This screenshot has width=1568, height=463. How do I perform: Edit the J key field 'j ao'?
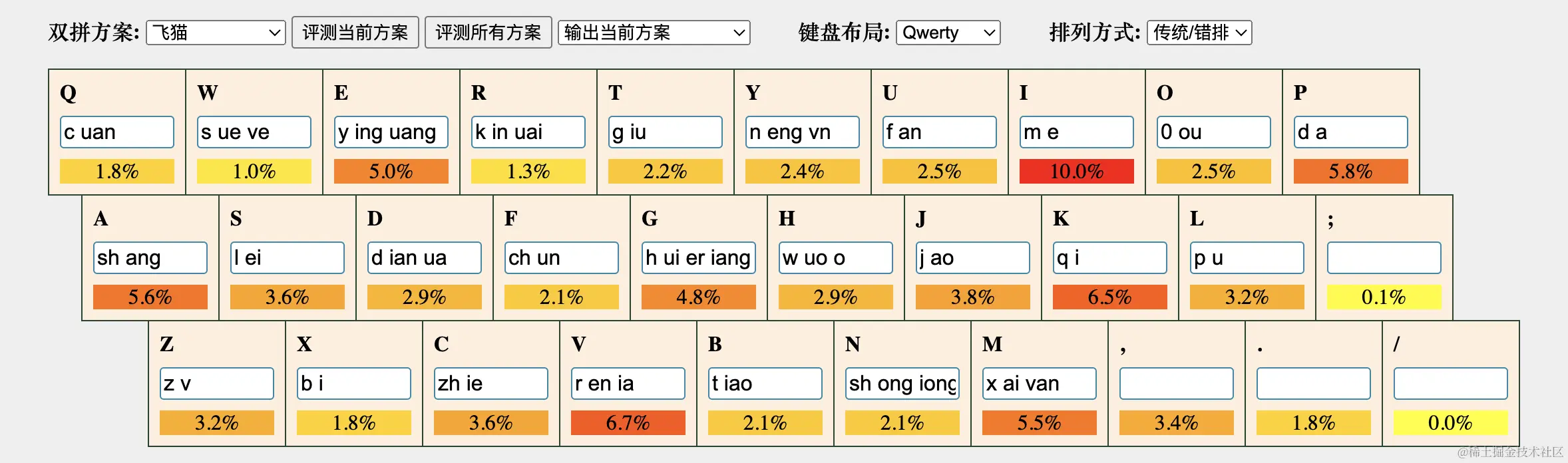pos(973,257)
